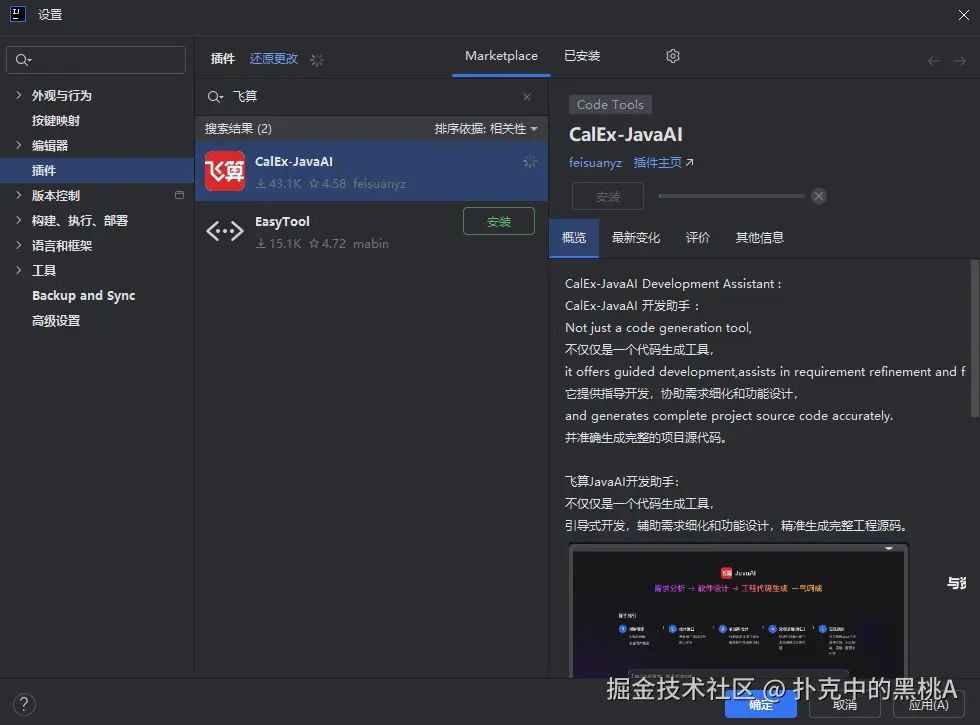Click the settings search magnifier icon
980x725 pixels.
tap(22, 60)
